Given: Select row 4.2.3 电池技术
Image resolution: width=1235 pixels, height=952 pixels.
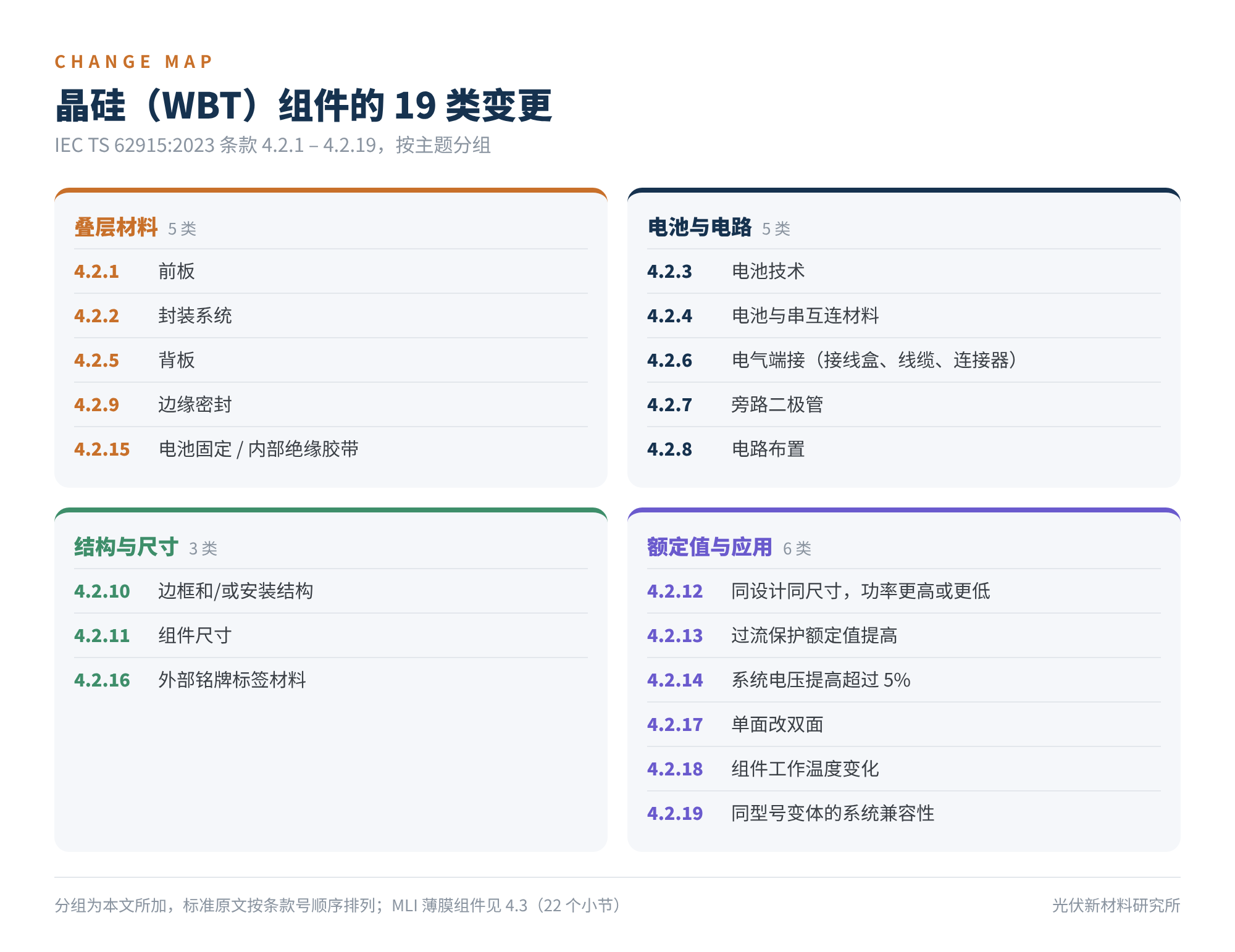Looking at the screenshot, I should click(904, 271).
